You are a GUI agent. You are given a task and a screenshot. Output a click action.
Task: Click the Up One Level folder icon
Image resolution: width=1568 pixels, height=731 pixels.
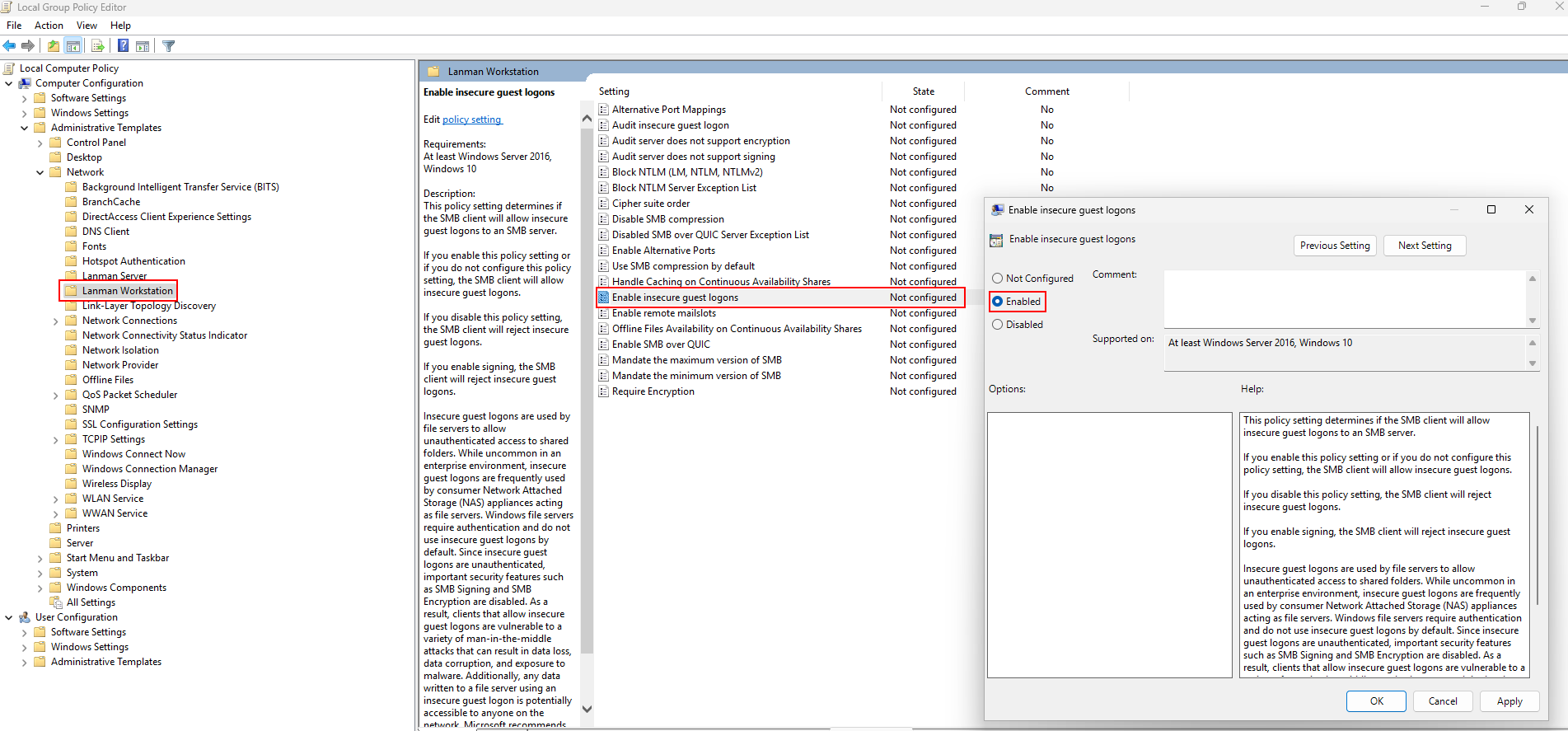[x=54, y=46]
